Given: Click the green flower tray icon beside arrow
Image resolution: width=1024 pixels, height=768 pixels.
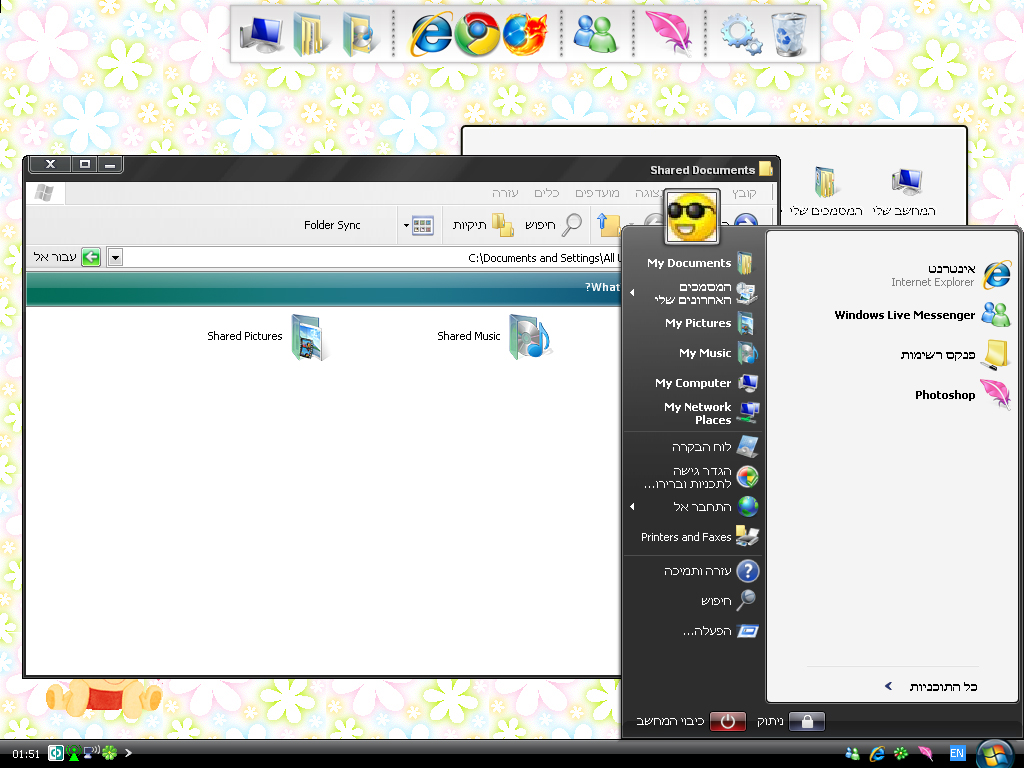Looking at the screenshot, I should pyautogui.click(x=109, y=753).
